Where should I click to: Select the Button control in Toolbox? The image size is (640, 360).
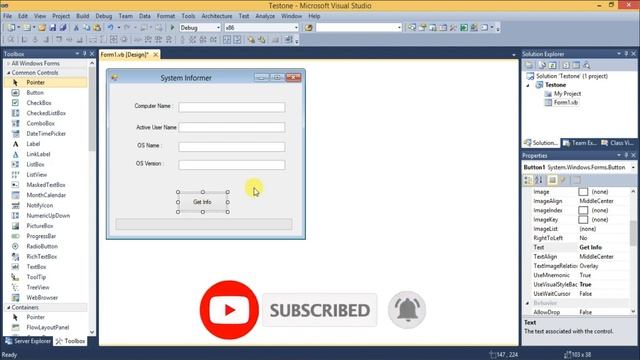[35, 93]
